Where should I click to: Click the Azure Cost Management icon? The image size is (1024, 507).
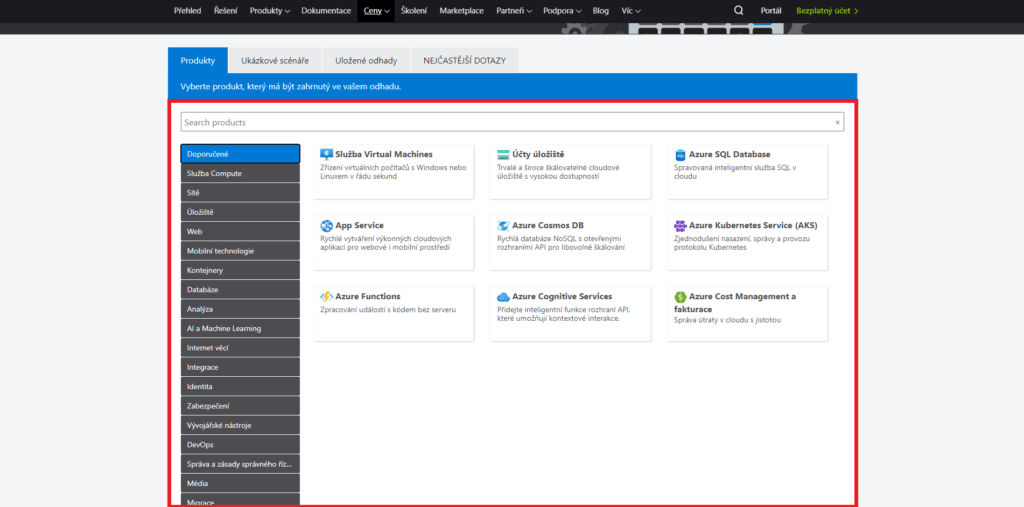point(680,297)
